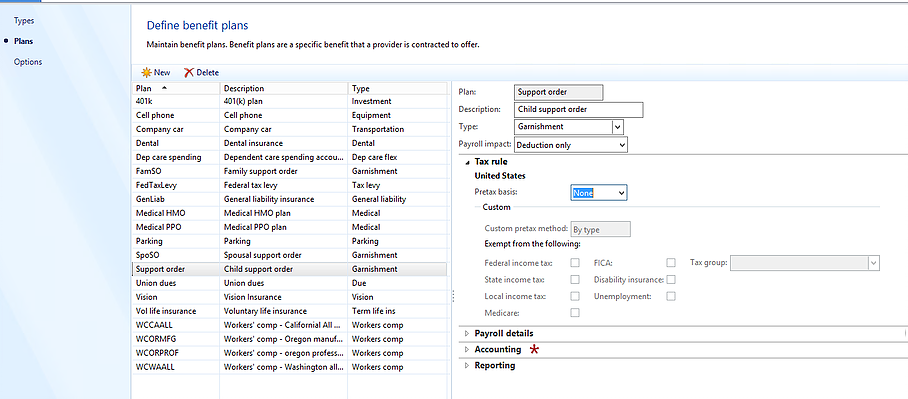Click the splitter grip between list and details
Viewport: 908px width, 399px height.
point(453,296)
